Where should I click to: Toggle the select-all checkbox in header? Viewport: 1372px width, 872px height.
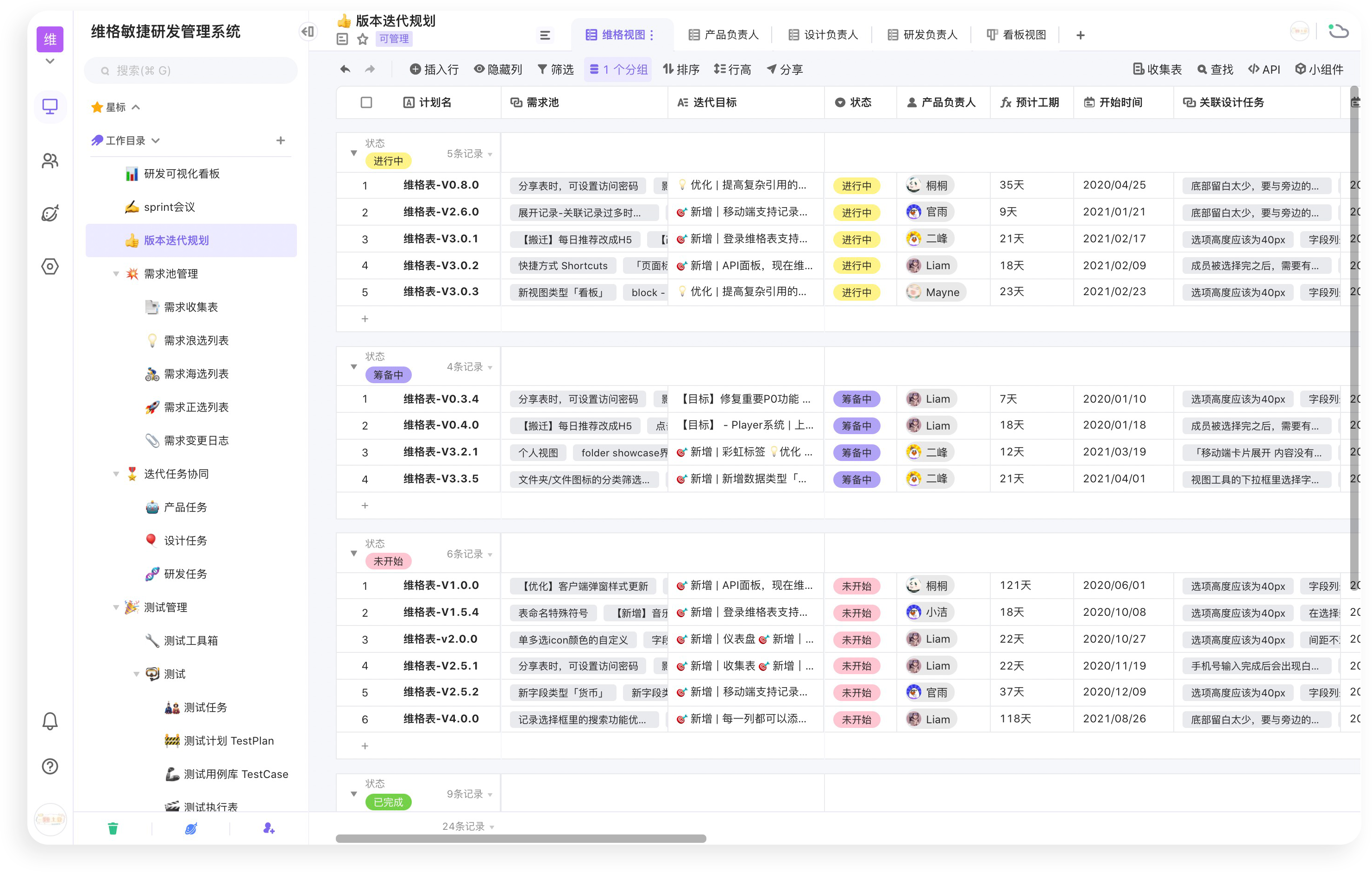click(366, 102)
